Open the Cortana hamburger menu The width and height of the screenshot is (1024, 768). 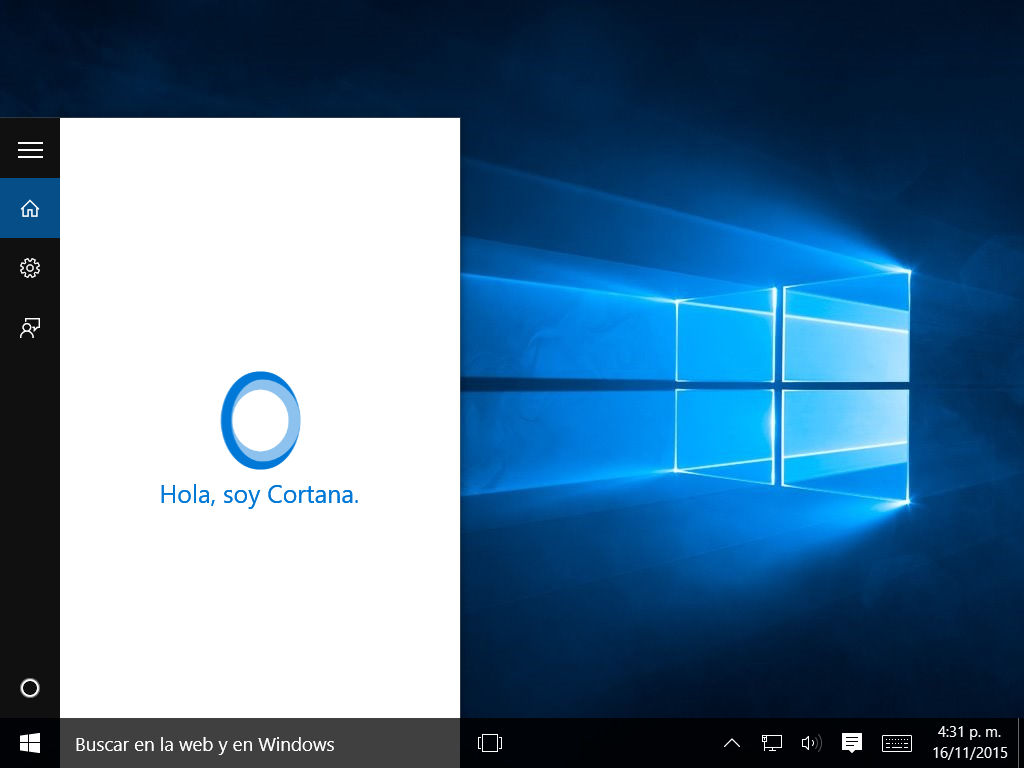tap(30, 150)
